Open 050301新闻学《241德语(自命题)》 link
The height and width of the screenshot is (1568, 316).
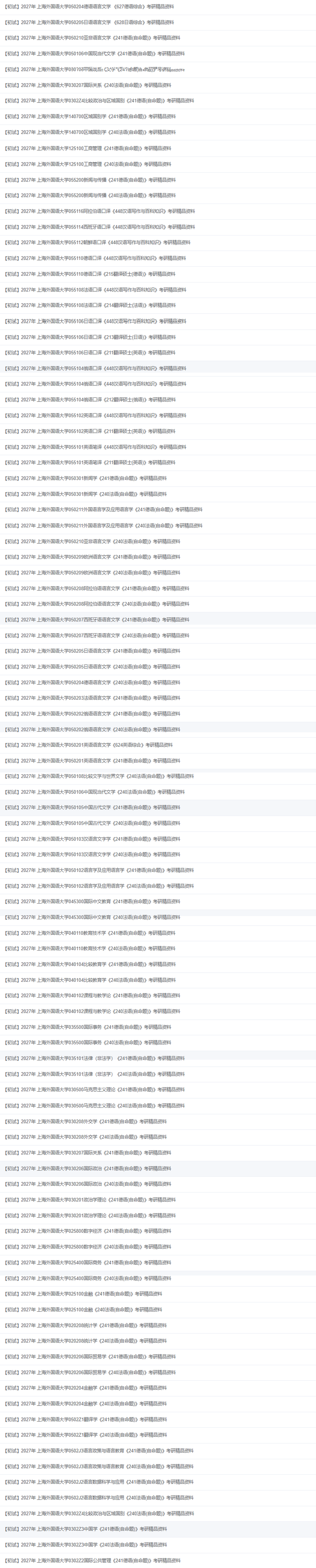[85, 479]
